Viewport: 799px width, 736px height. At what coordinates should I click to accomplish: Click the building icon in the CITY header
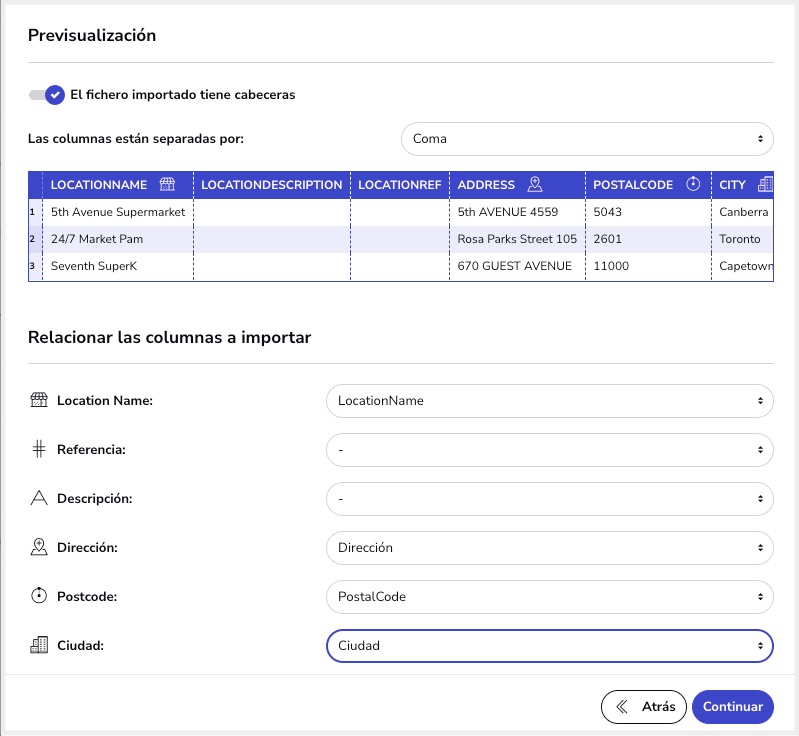pos(765,184)
